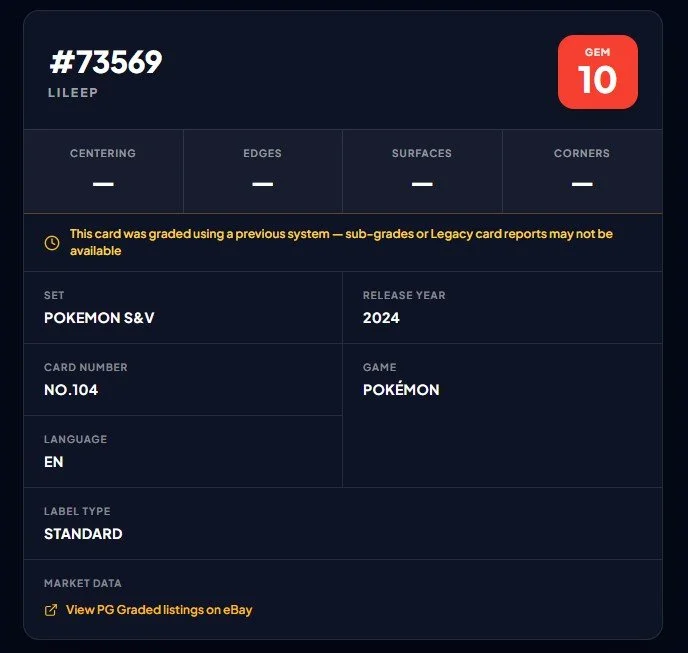688x653 pixels.
Task: Click the clock icon in the legacy notice
Action: [52, 243]
